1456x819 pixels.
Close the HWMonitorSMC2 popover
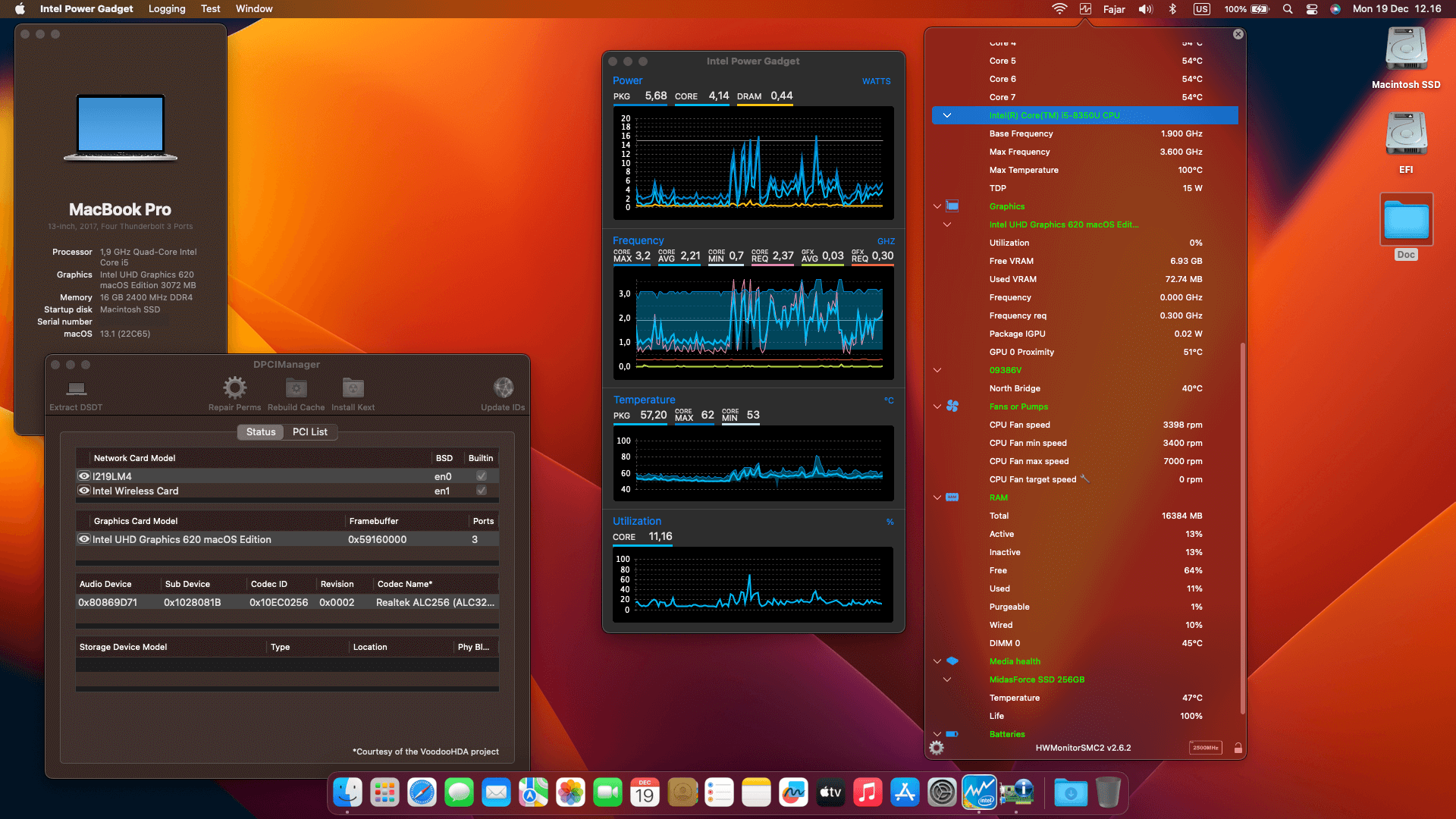point(1238,34)
